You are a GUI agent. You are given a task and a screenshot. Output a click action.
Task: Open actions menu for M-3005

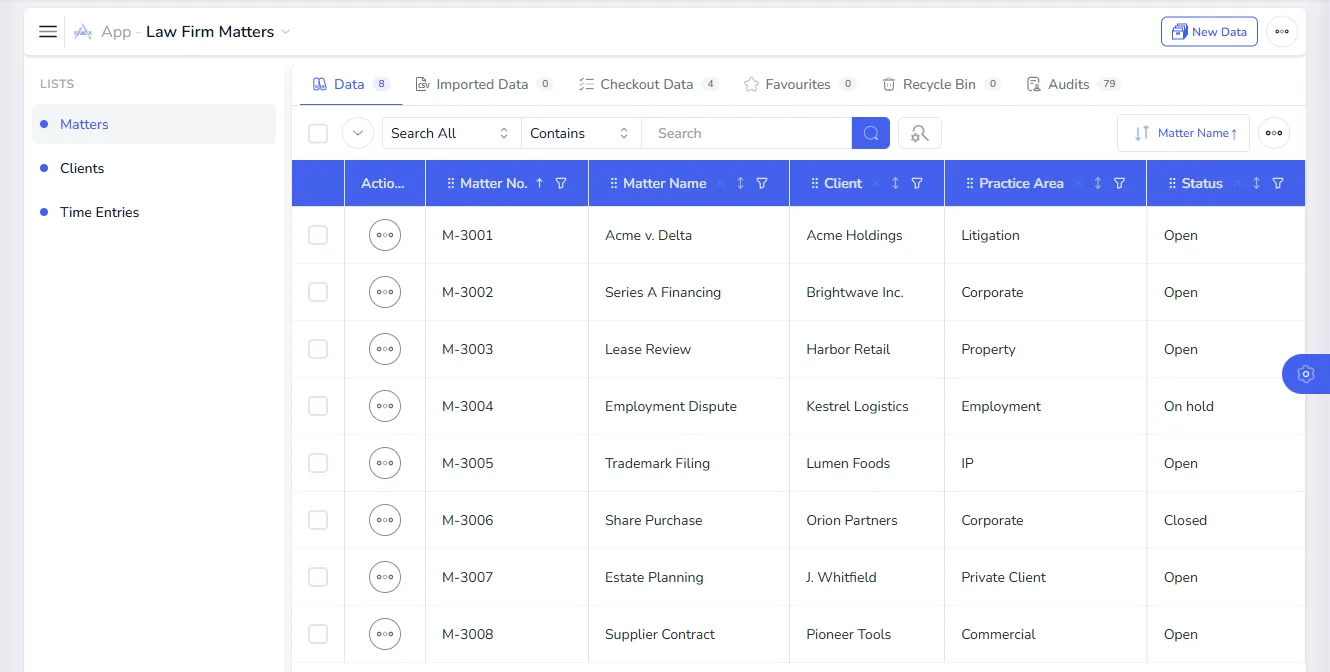click(385, 463)
